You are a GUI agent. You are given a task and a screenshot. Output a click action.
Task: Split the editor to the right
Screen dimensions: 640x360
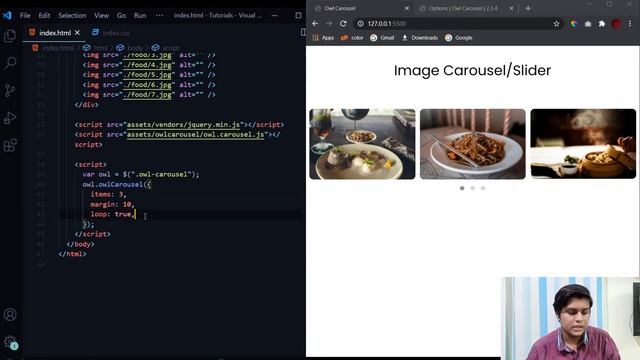[303, 32]
